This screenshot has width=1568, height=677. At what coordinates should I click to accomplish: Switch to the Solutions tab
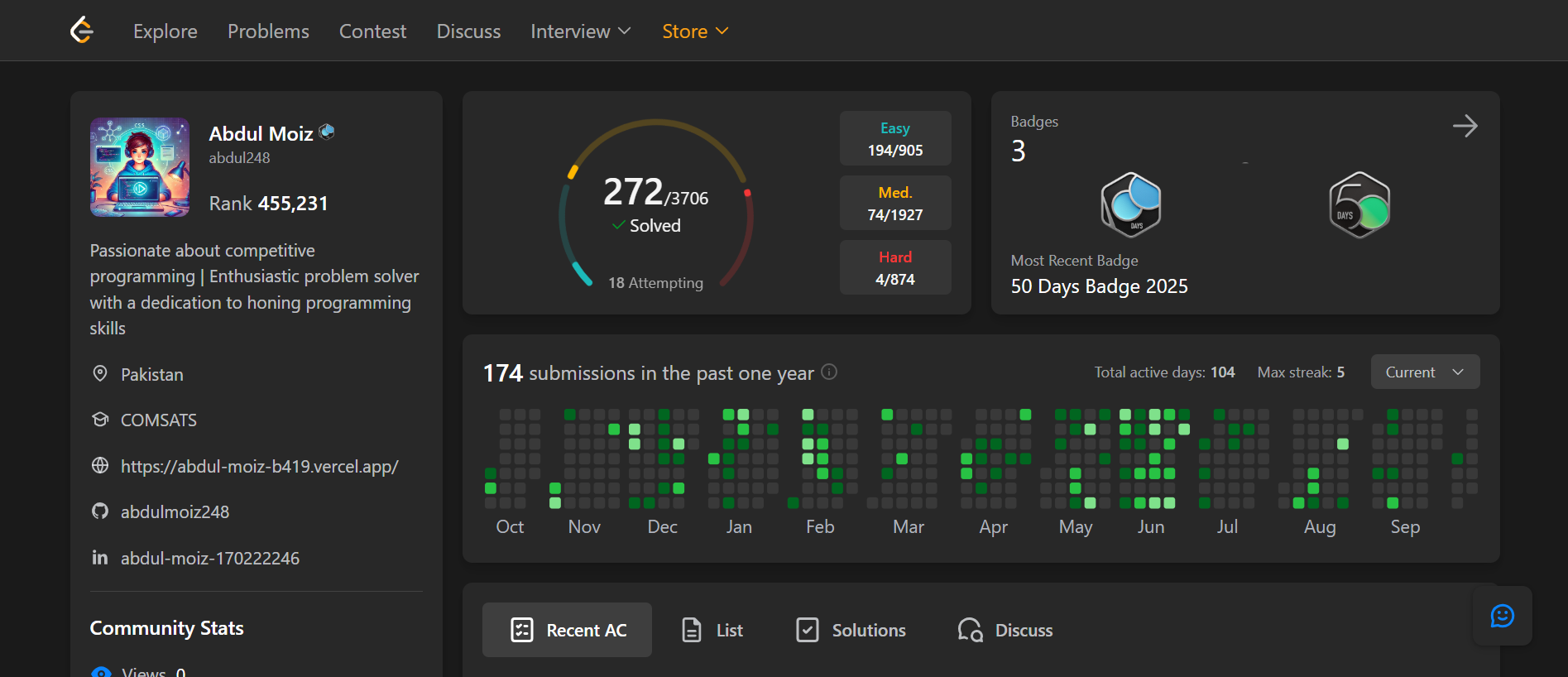coord(851,630)
